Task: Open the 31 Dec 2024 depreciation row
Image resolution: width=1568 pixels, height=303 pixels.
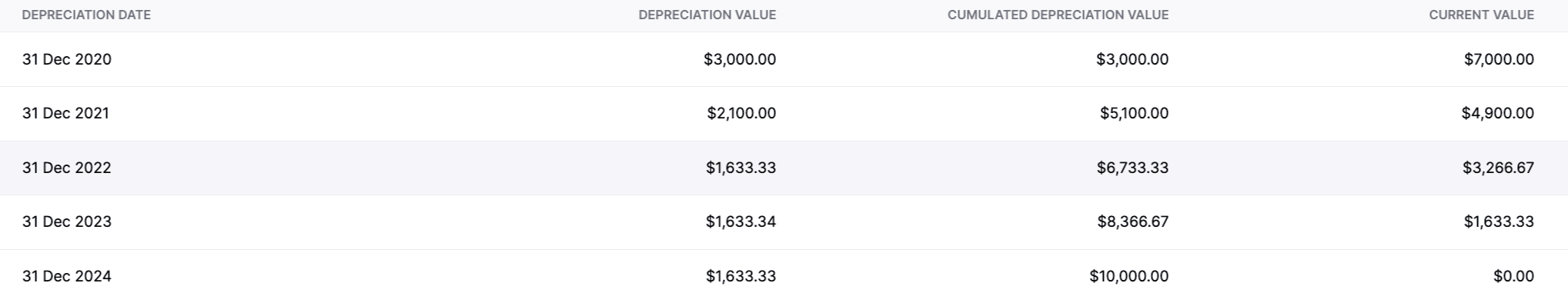Action: (784, 276)
